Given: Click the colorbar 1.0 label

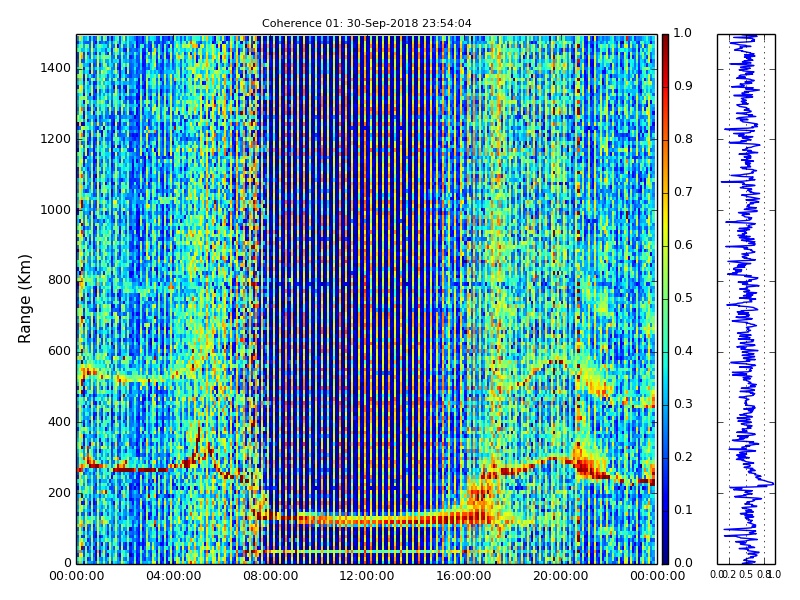Looking at the screenshot, I should point(682,33).
